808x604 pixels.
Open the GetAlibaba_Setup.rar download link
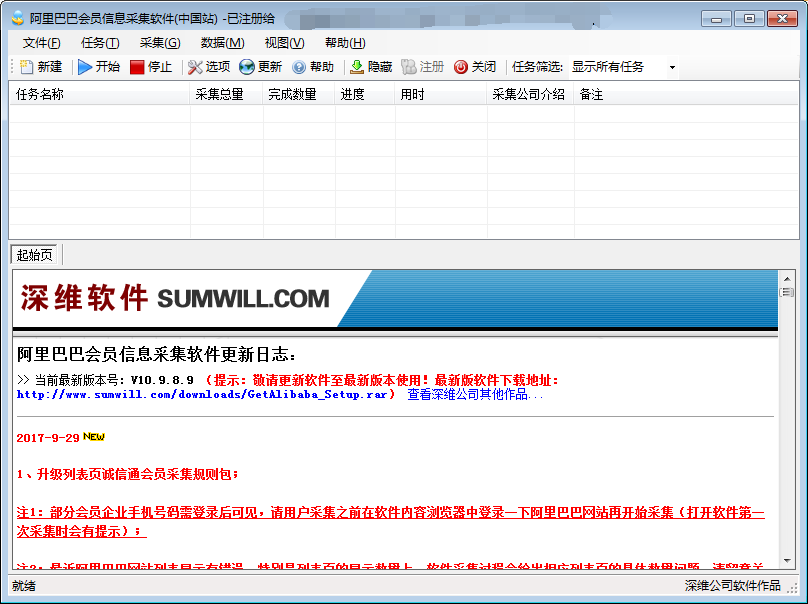(202, 394)
